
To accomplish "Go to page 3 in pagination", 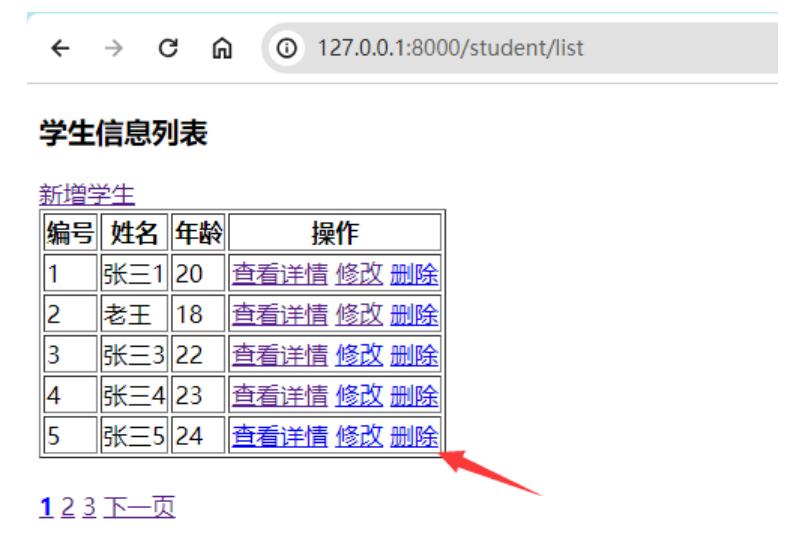I will click(x=89, y=508).
